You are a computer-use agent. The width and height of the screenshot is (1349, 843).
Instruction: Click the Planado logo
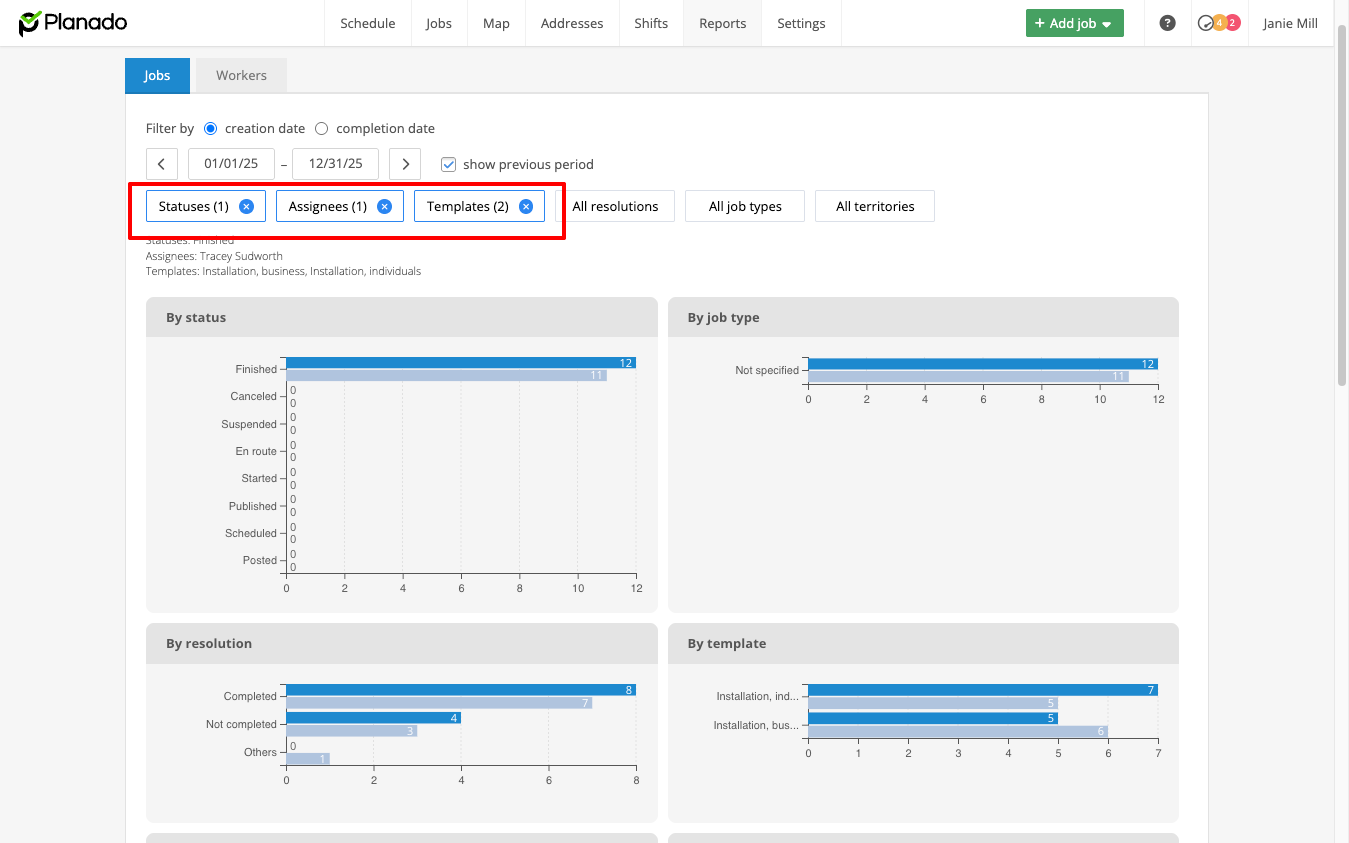tap(73, 22)
